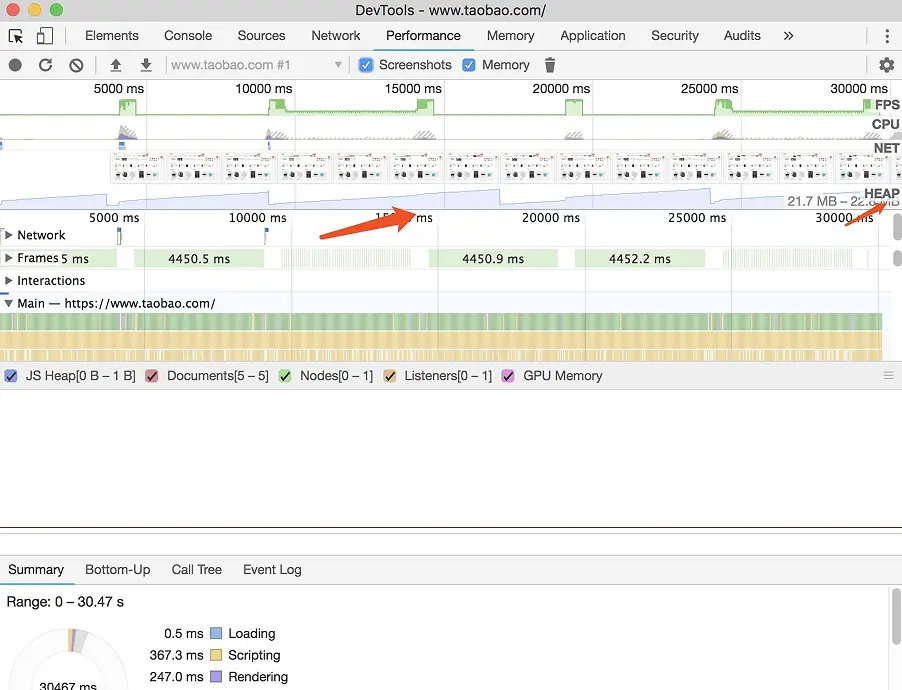The height and width of the screenshot is (690, 902).
Task: Toggle the device toolbar icon
Action: click(45, 36)
